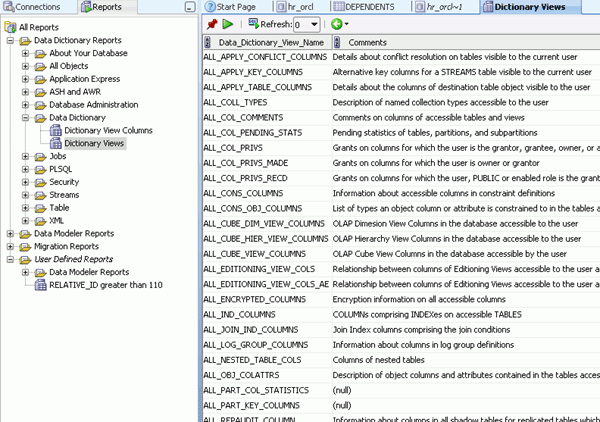Screen dimensions: 600x422
Task: Expand the Jobs folder
Action: [x=25, y=156]
